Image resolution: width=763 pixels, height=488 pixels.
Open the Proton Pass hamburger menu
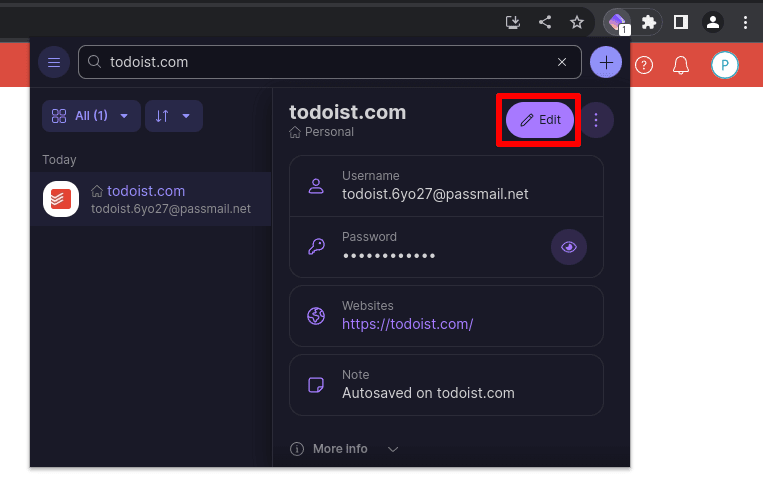pyautogui.click(x=54, y=62)
